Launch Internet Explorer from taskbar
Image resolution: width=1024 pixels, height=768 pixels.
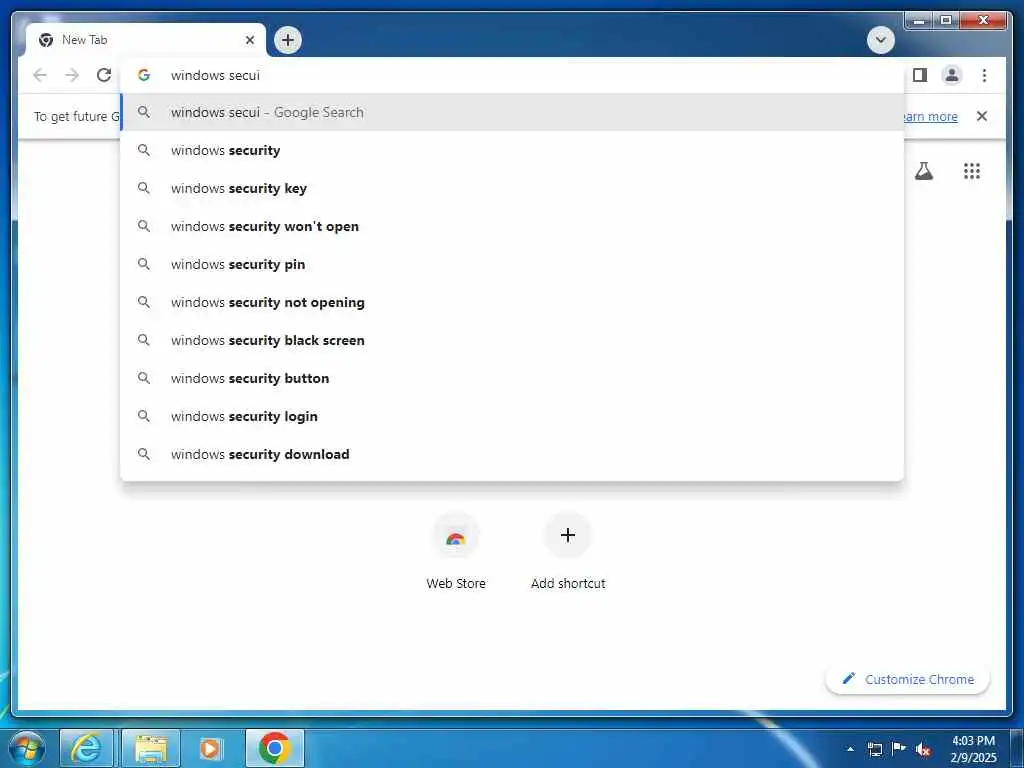click(x=86, y=748)
